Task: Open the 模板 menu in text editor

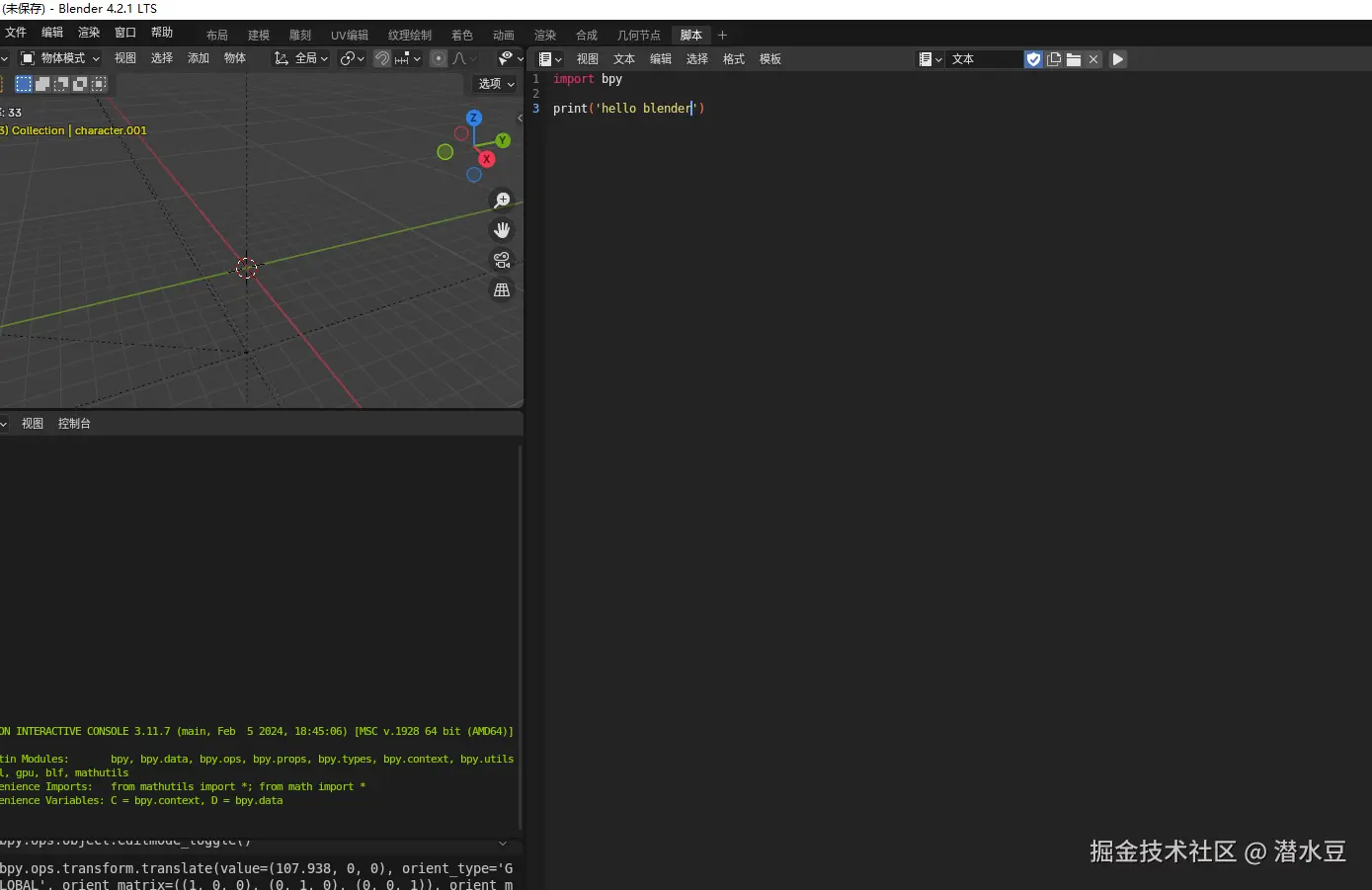Action: pyautogui.click(x=770, y=59)
